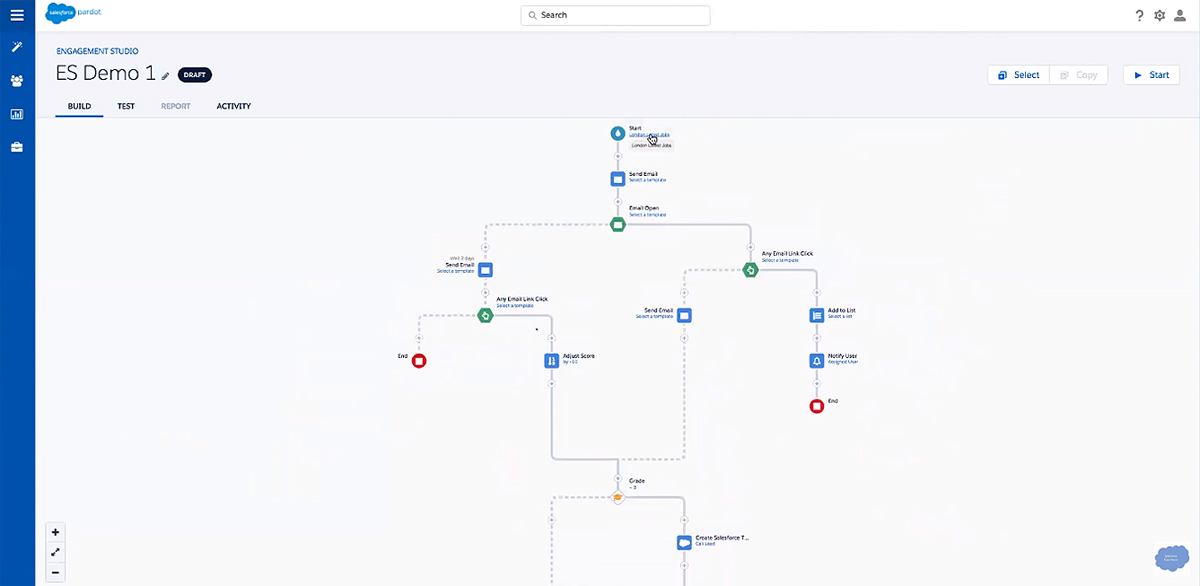The image size is (1200, 586).
Task: Open the settings gear in header
Action: [x=1160, y=16]
